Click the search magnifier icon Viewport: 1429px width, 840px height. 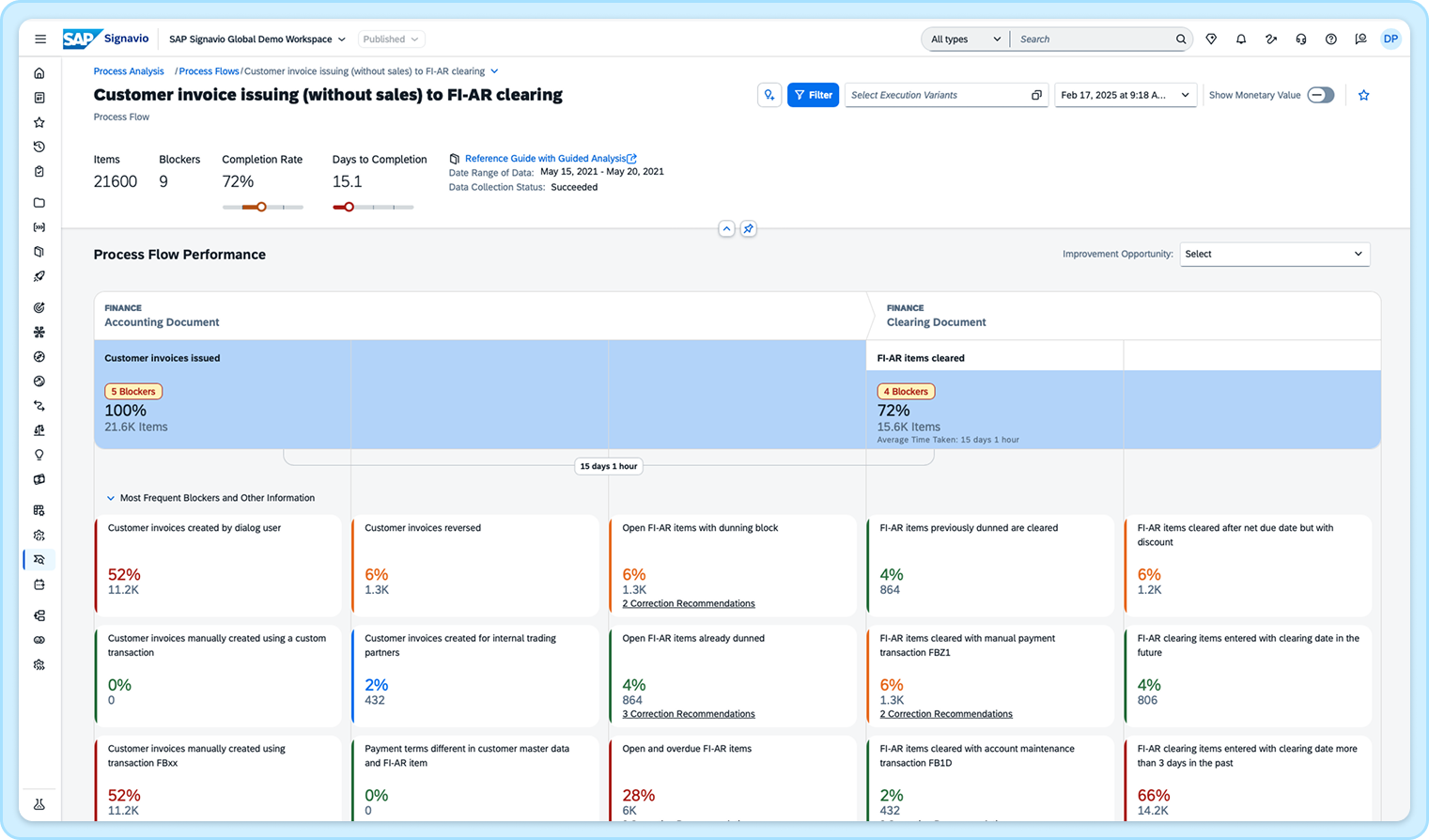[1181, 39]
